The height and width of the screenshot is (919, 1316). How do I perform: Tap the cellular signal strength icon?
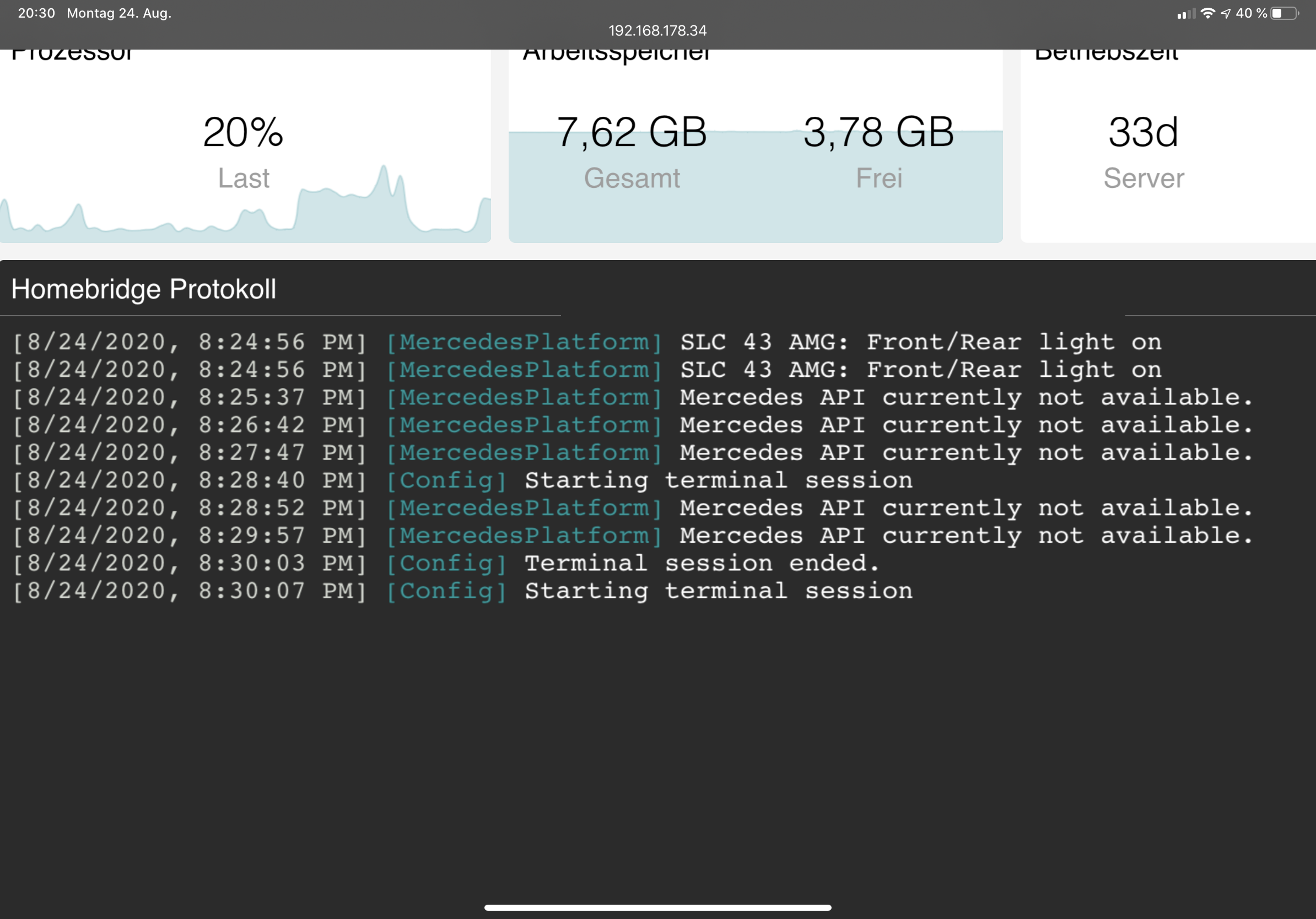(x=1185, y=14)
